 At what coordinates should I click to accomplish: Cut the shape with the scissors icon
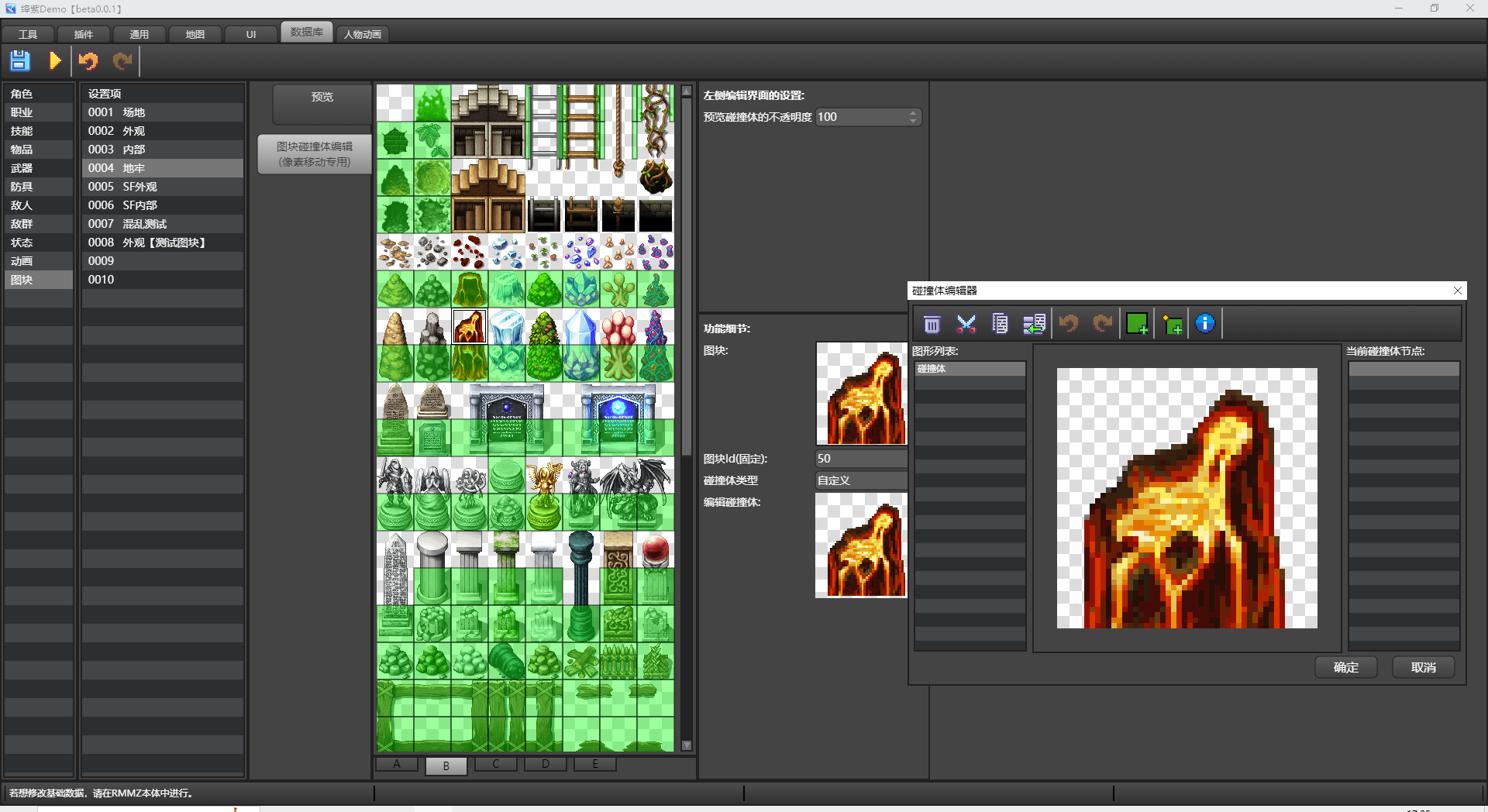966,324
